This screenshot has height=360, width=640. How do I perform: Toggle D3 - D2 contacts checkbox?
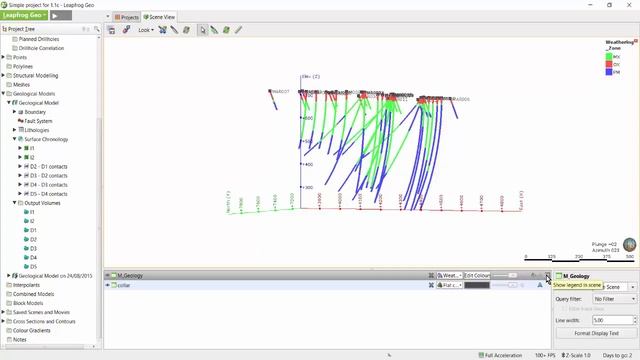tap(27, 176)
